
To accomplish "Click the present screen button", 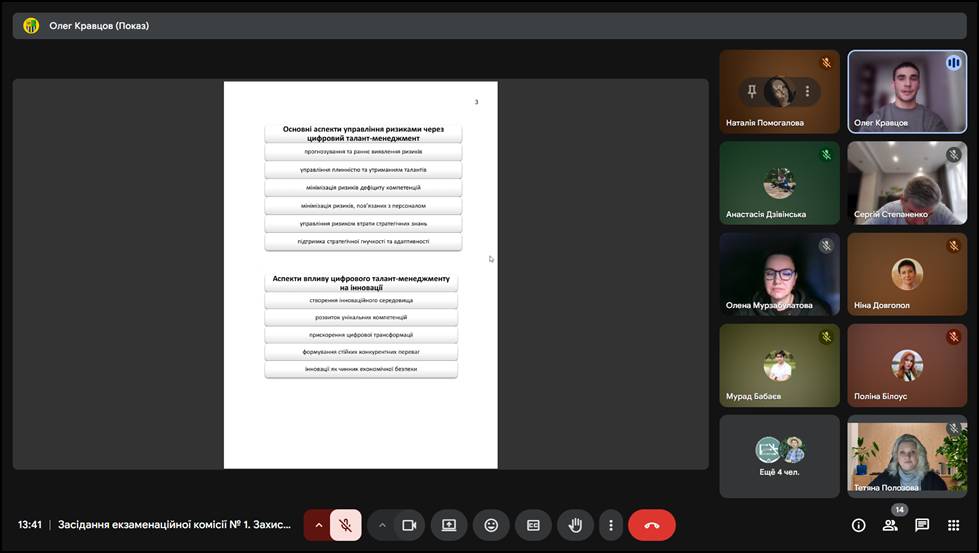I will click(x=449, y=525).
